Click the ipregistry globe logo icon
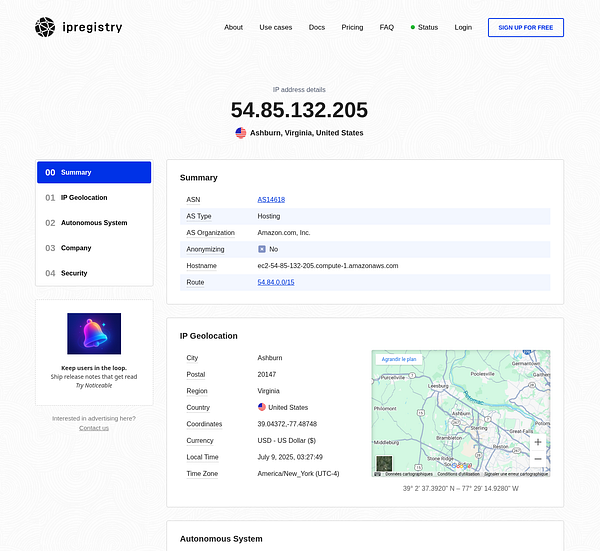This screenshot has height=551, width=600. pos(45,27)
